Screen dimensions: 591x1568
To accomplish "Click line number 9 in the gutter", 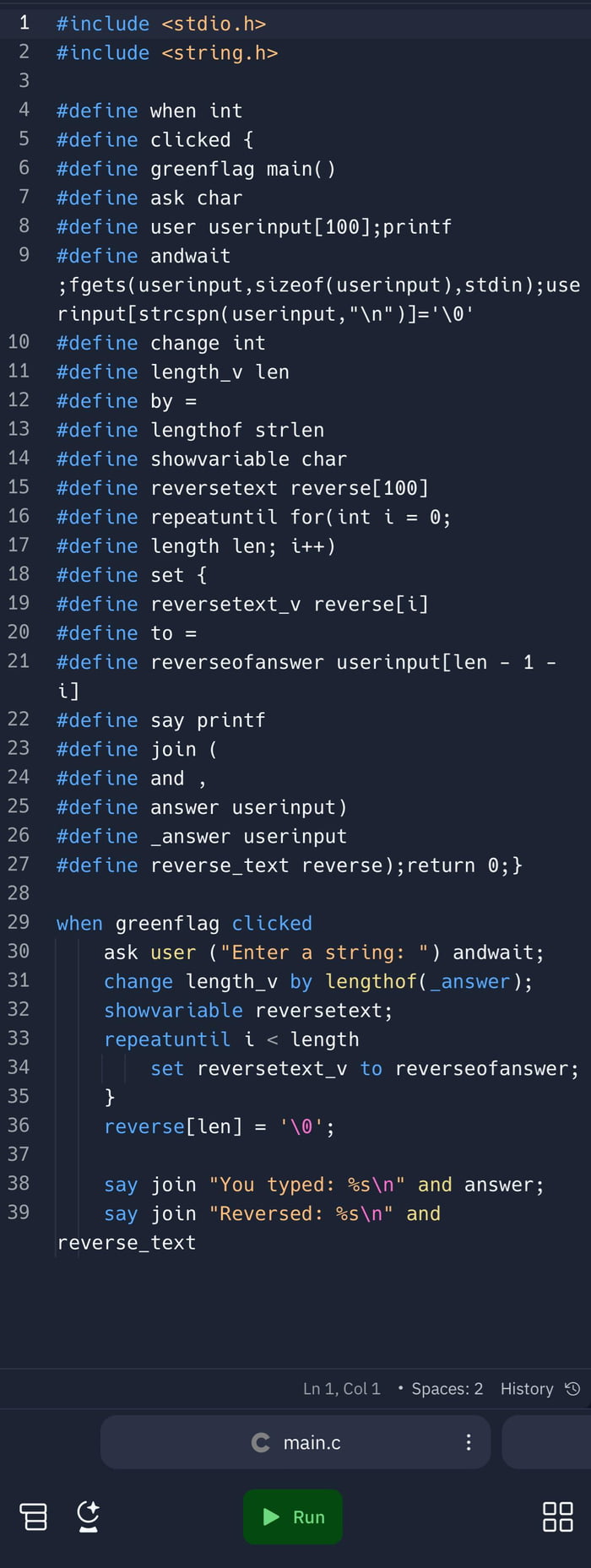I will coord(24,254).
